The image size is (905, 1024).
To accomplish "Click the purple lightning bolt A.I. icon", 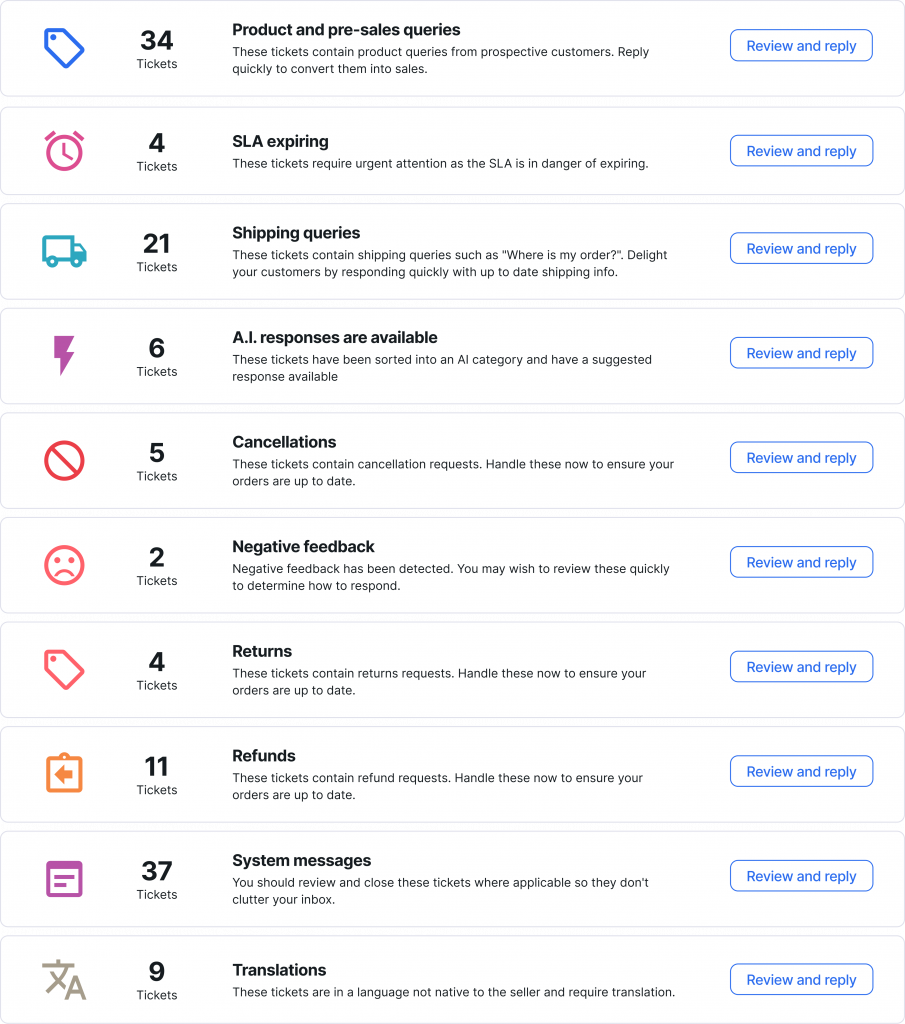I will click(x=64, y=355).
